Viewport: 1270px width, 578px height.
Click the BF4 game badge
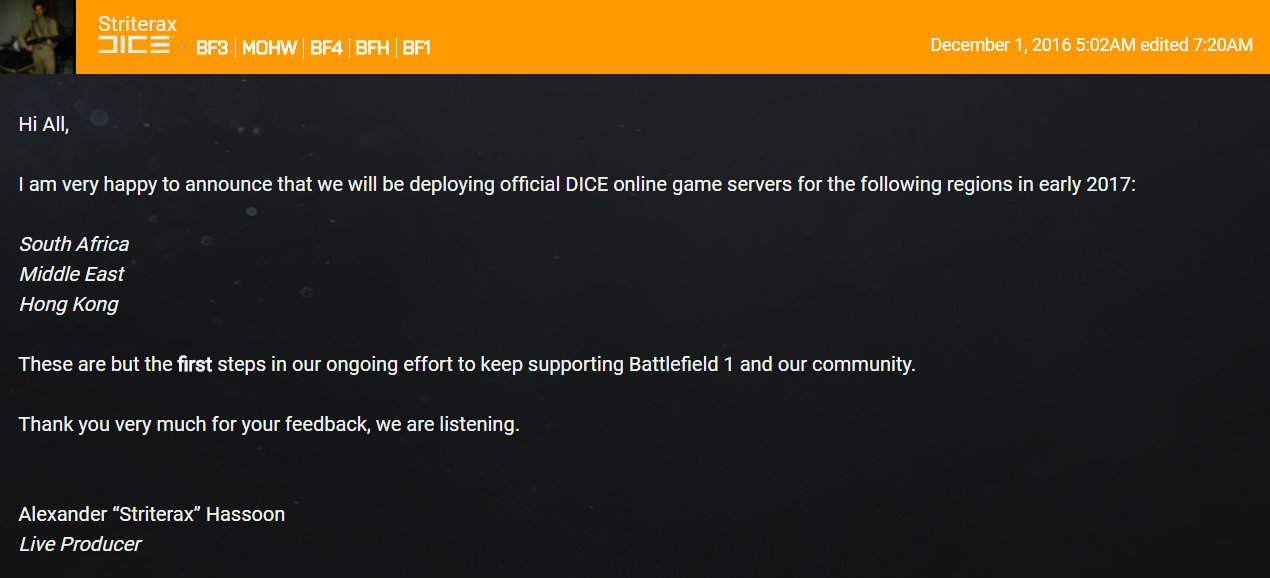click(x=326, y=48)
